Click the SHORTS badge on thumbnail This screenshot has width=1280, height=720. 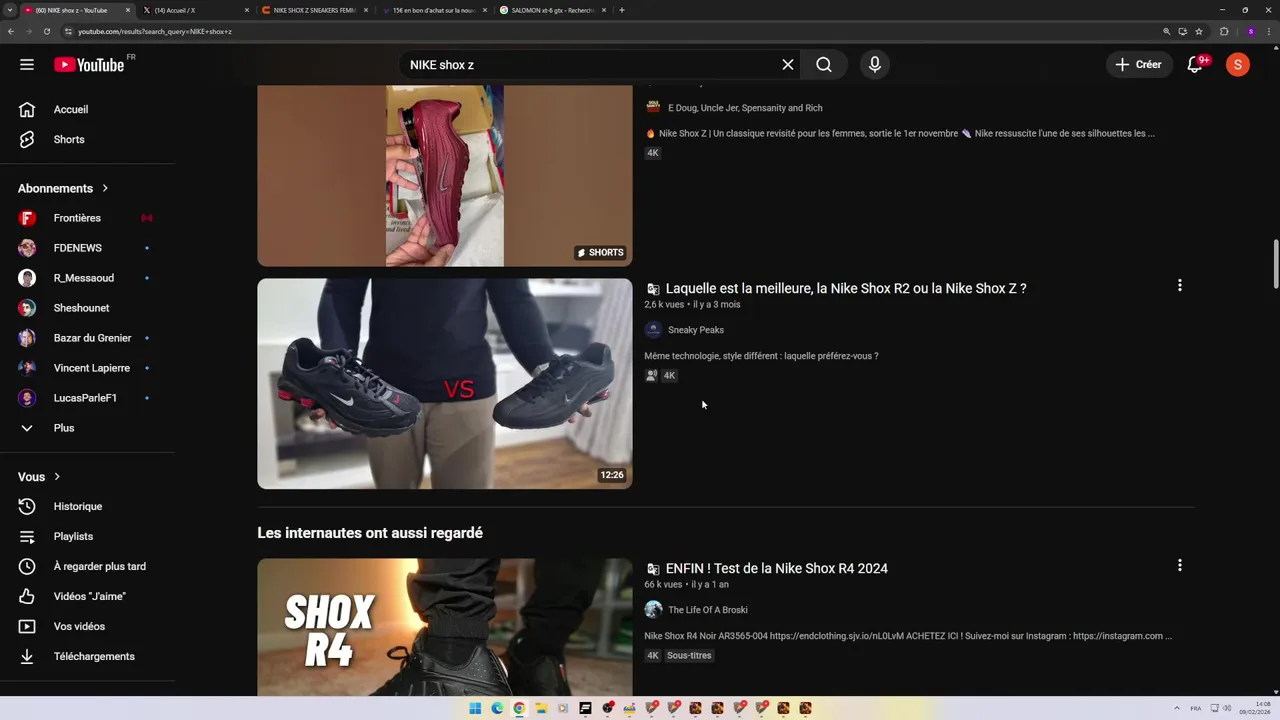pos(600,253)
